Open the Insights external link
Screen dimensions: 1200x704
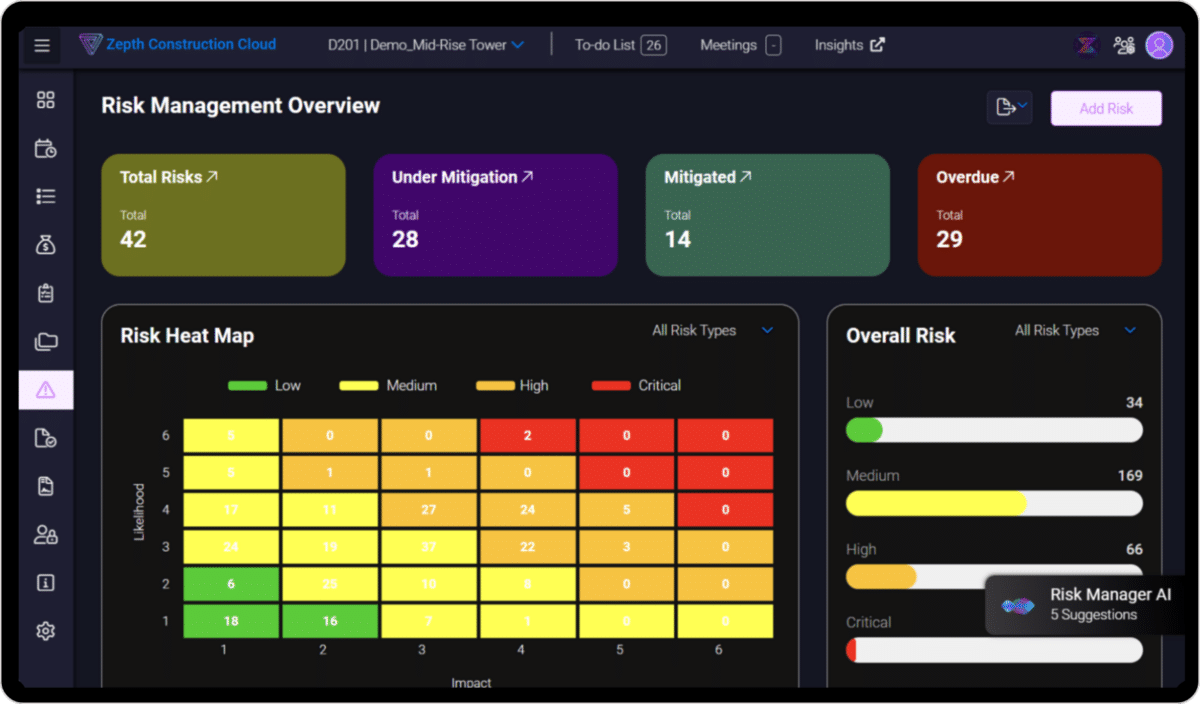[849, 45]
